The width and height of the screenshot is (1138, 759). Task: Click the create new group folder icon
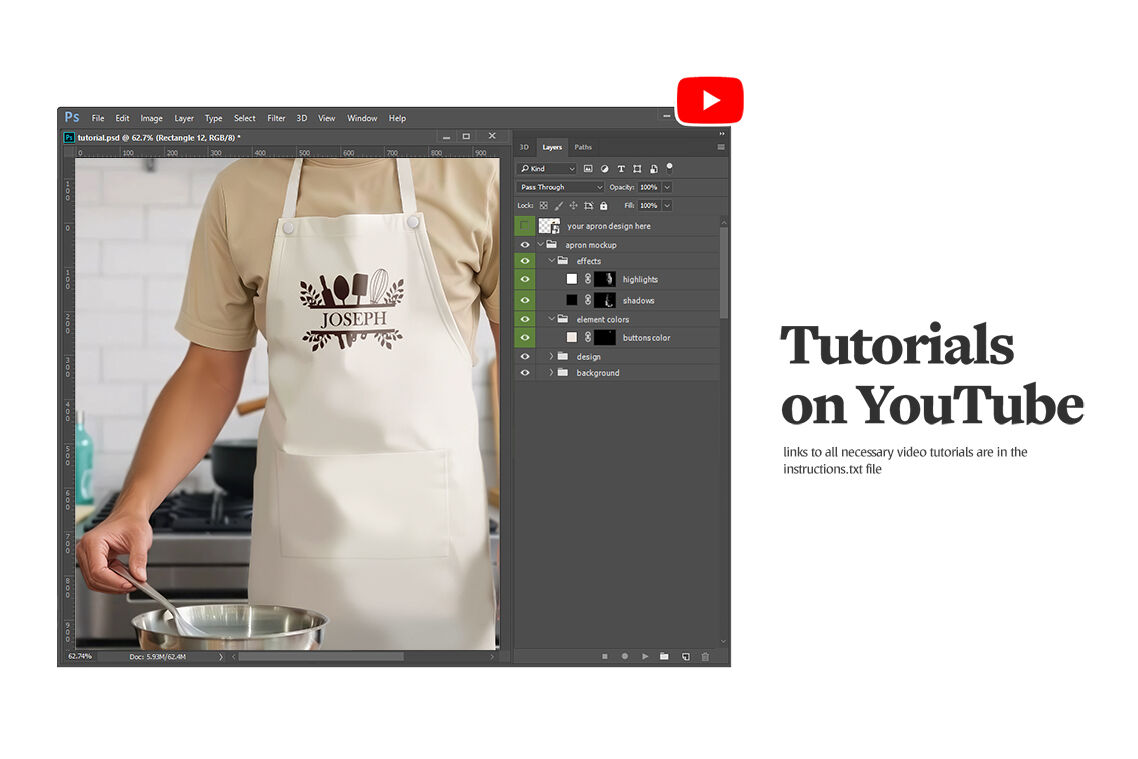(x=664, y=656)
